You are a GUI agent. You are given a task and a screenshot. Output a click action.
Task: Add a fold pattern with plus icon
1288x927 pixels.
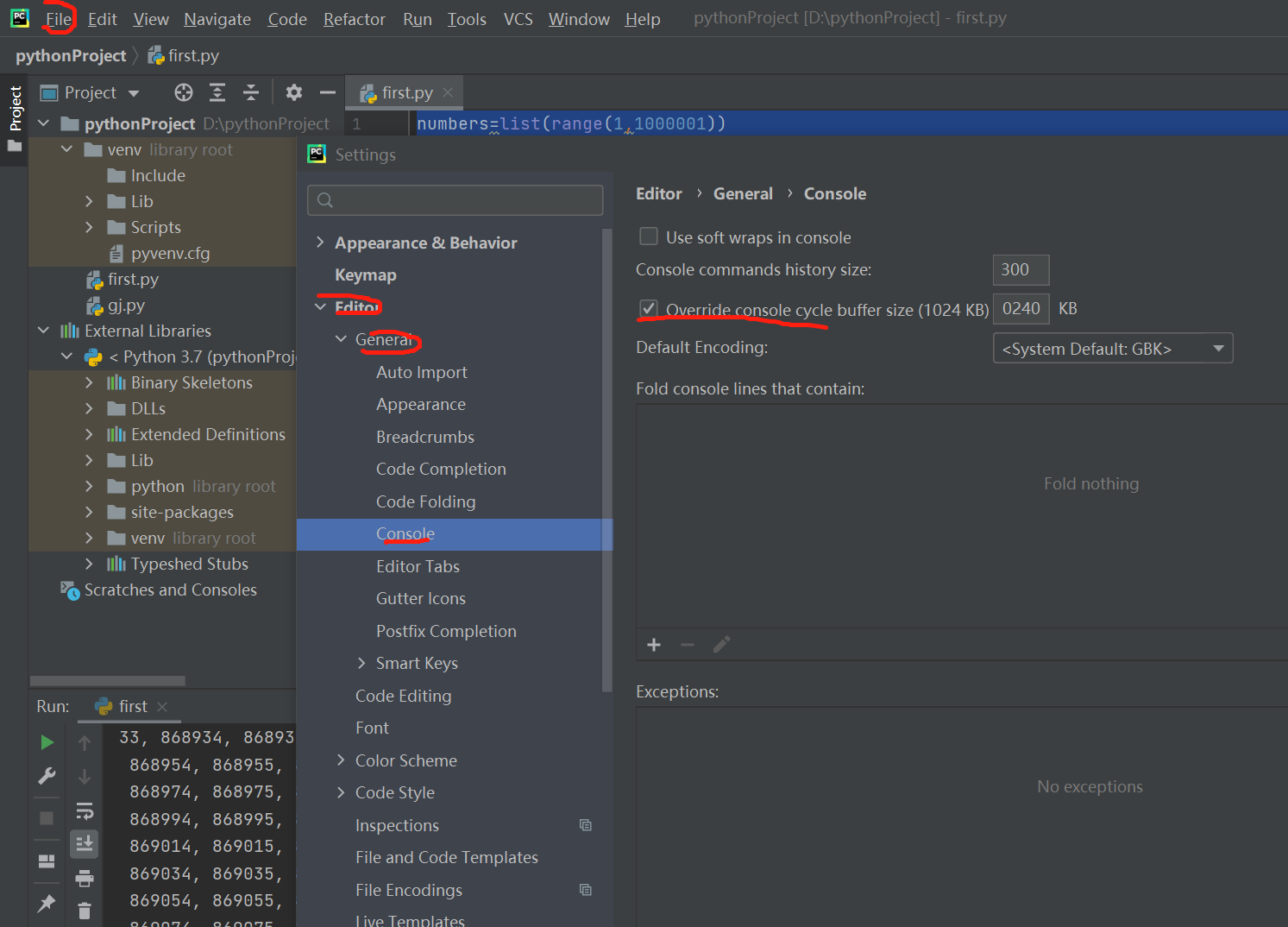point(654,645)
